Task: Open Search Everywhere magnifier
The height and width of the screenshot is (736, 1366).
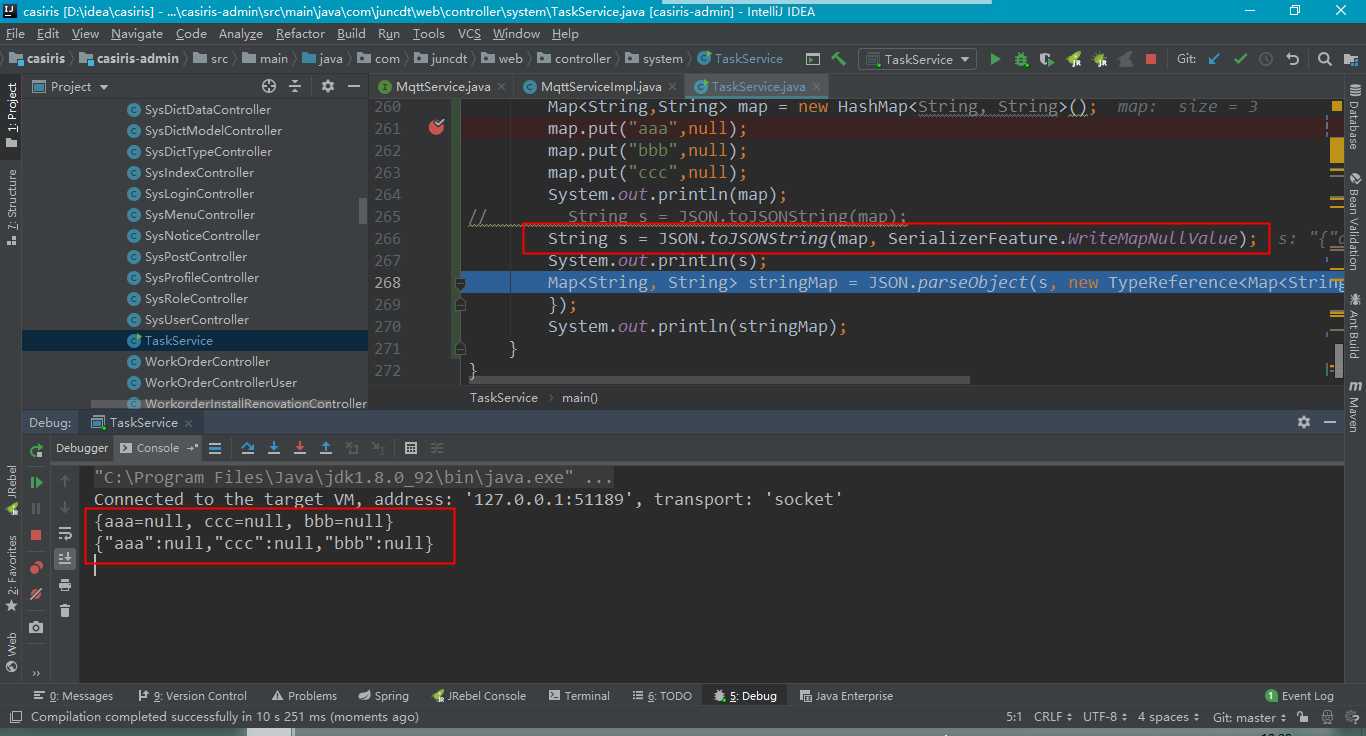Action: [x=1324, y=59]
